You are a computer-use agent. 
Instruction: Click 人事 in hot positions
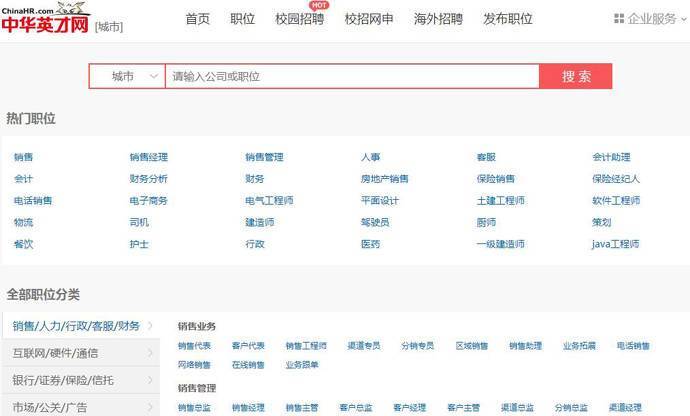pos(371,157)
